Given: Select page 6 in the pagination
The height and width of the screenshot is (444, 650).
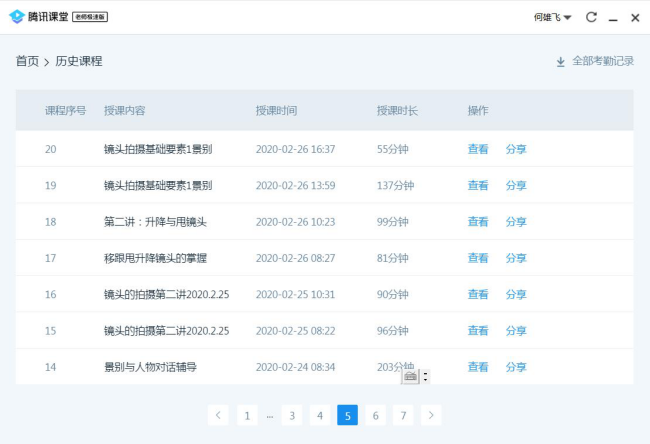Looking at the screenshot, I should 375,415.
